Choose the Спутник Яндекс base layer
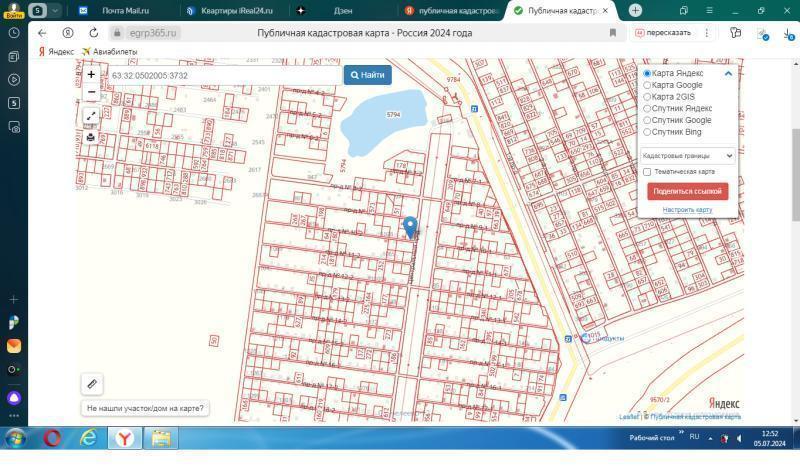This screenshot has height=466, width=800. coord(647,108)
